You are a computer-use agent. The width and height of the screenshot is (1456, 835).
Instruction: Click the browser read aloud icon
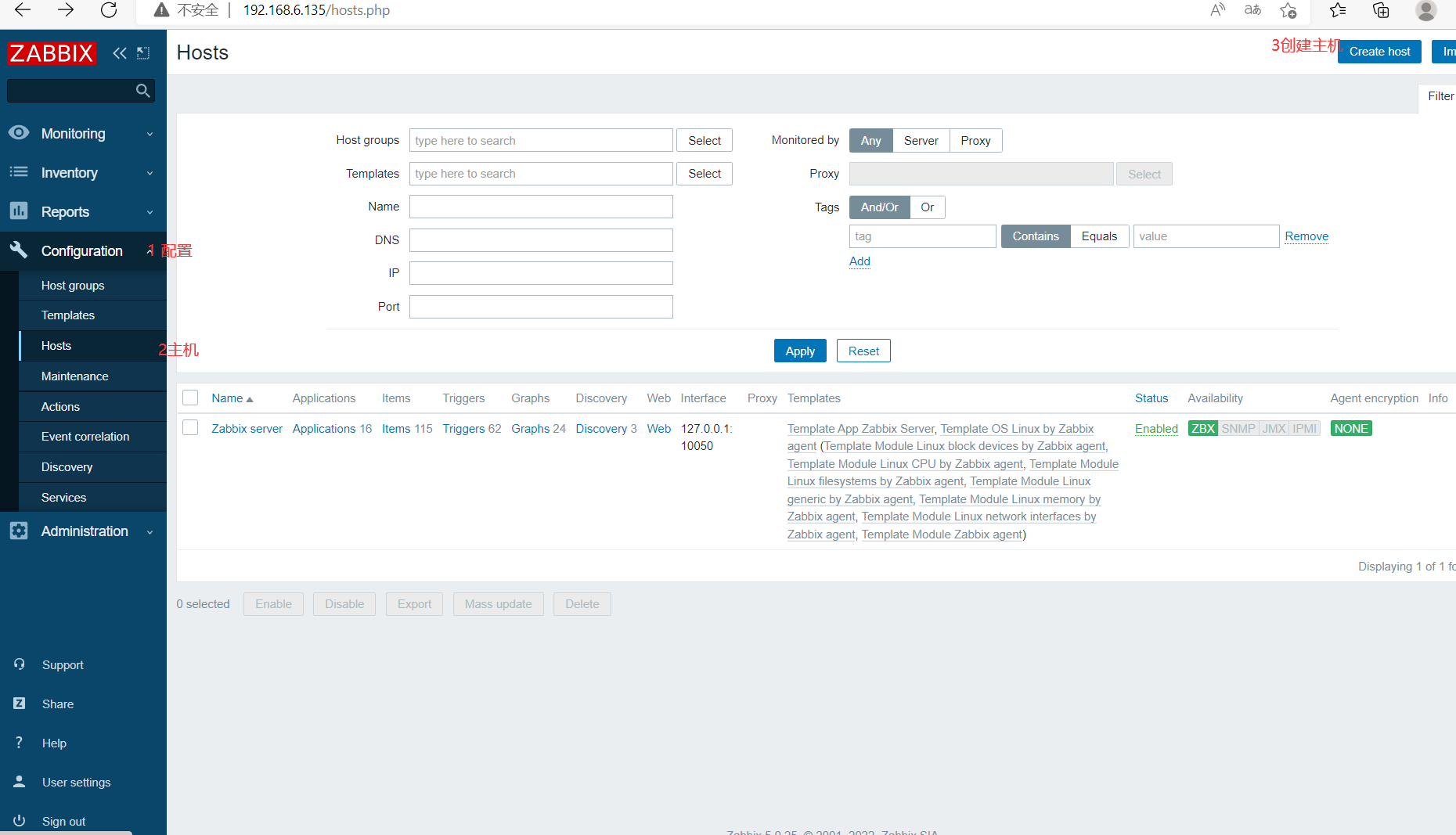pyautogui.click(x=1217, y=10)
